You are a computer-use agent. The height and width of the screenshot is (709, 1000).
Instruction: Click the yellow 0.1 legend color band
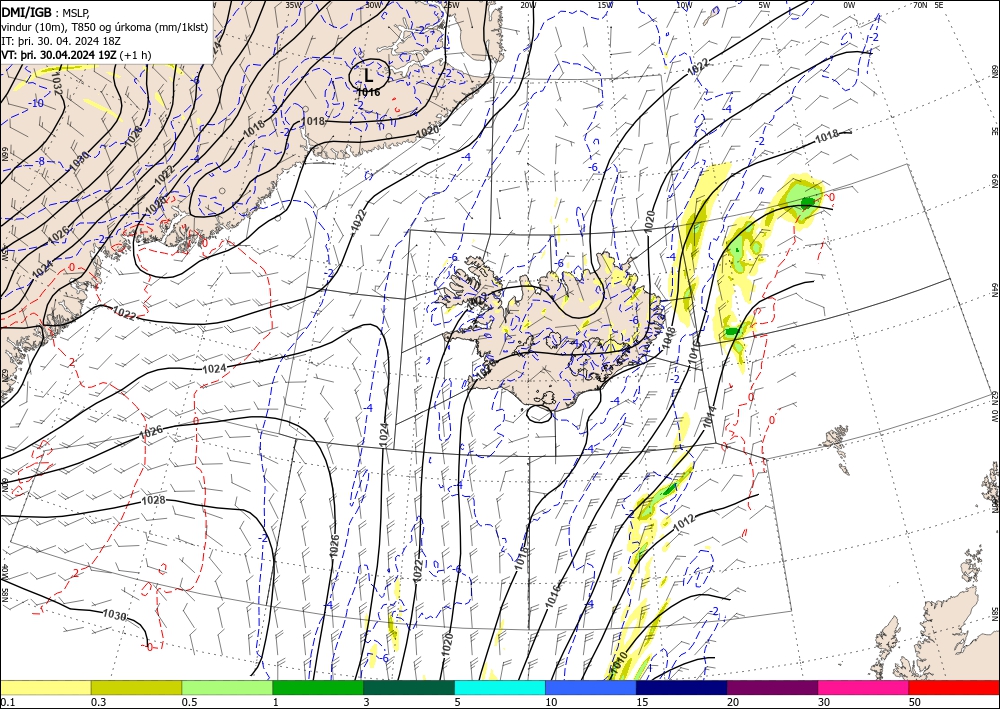(45, 687)
